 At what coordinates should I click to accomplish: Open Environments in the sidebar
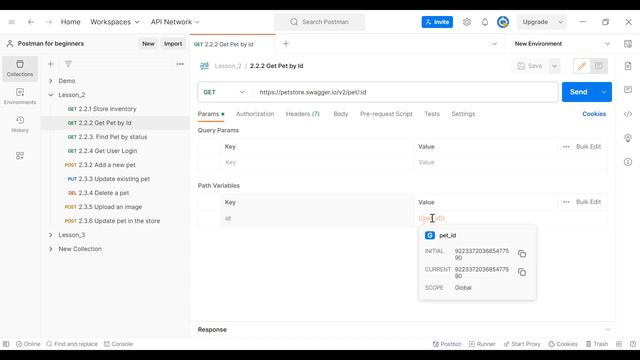click(x=20, y=96)
